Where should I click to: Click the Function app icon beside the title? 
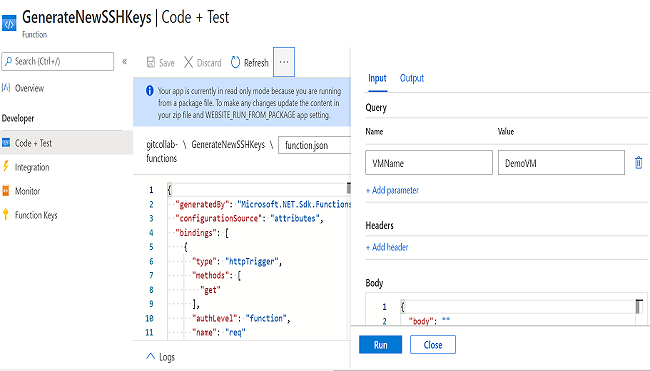pos(9,23)
